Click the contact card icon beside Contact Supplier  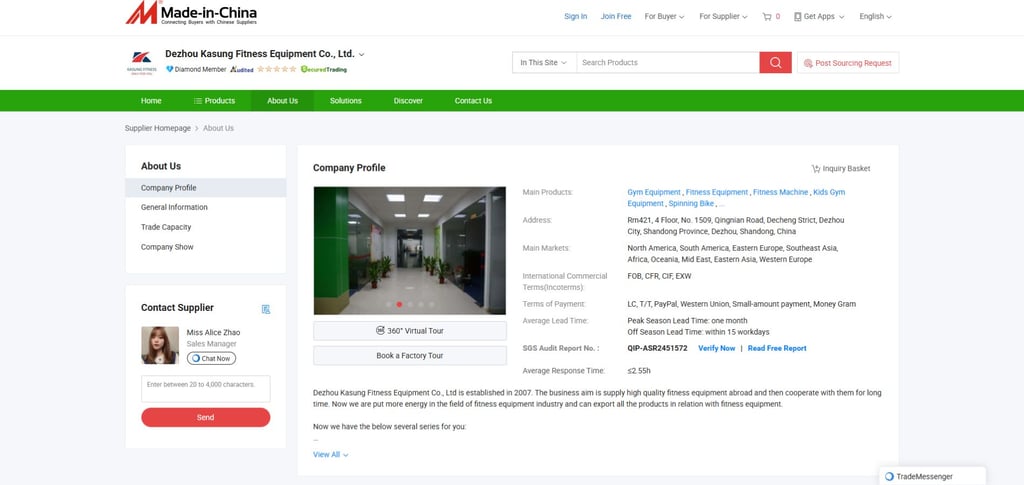coord(266,309)
